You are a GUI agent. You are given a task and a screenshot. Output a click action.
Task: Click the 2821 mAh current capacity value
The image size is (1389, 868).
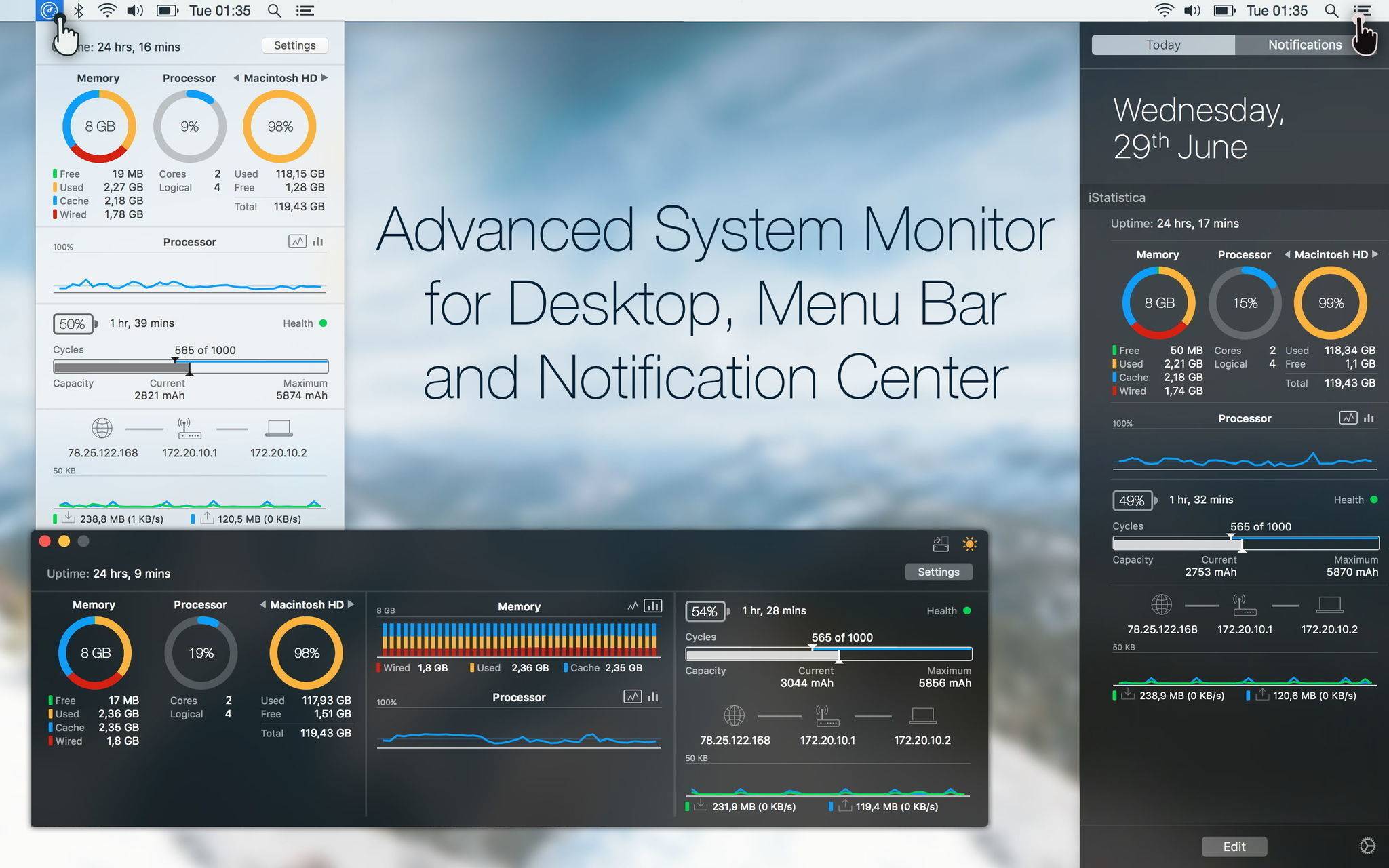coord(159,395)
